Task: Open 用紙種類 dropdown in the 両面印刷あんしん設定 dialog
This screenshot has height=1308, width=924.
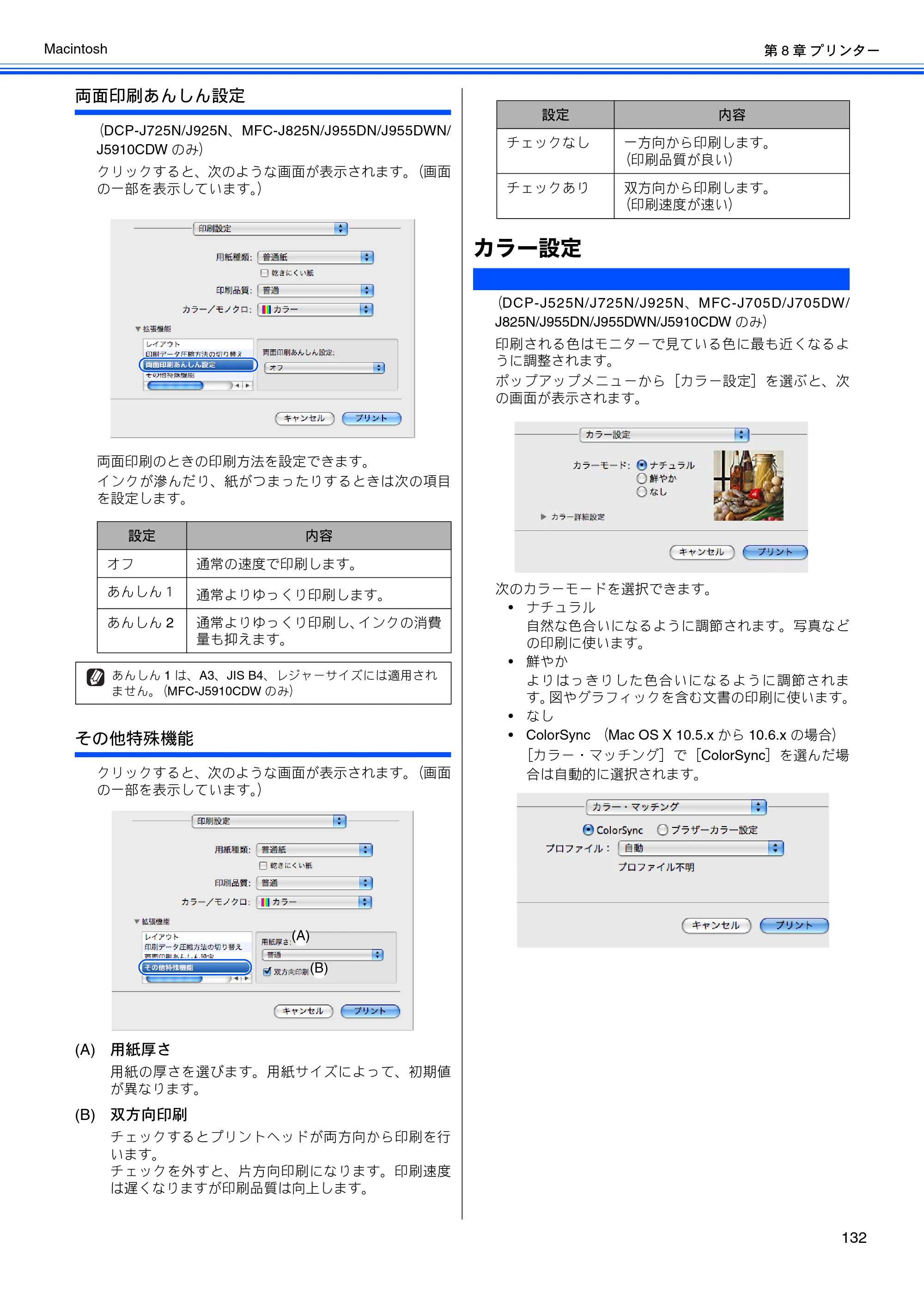Action: click(316, 257)
